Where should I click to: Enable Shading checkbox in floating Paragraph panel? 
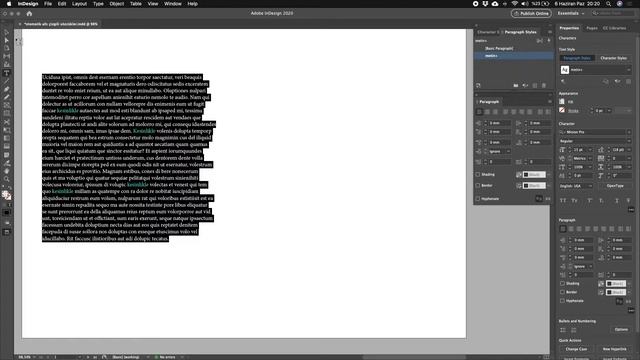point(478,175)
